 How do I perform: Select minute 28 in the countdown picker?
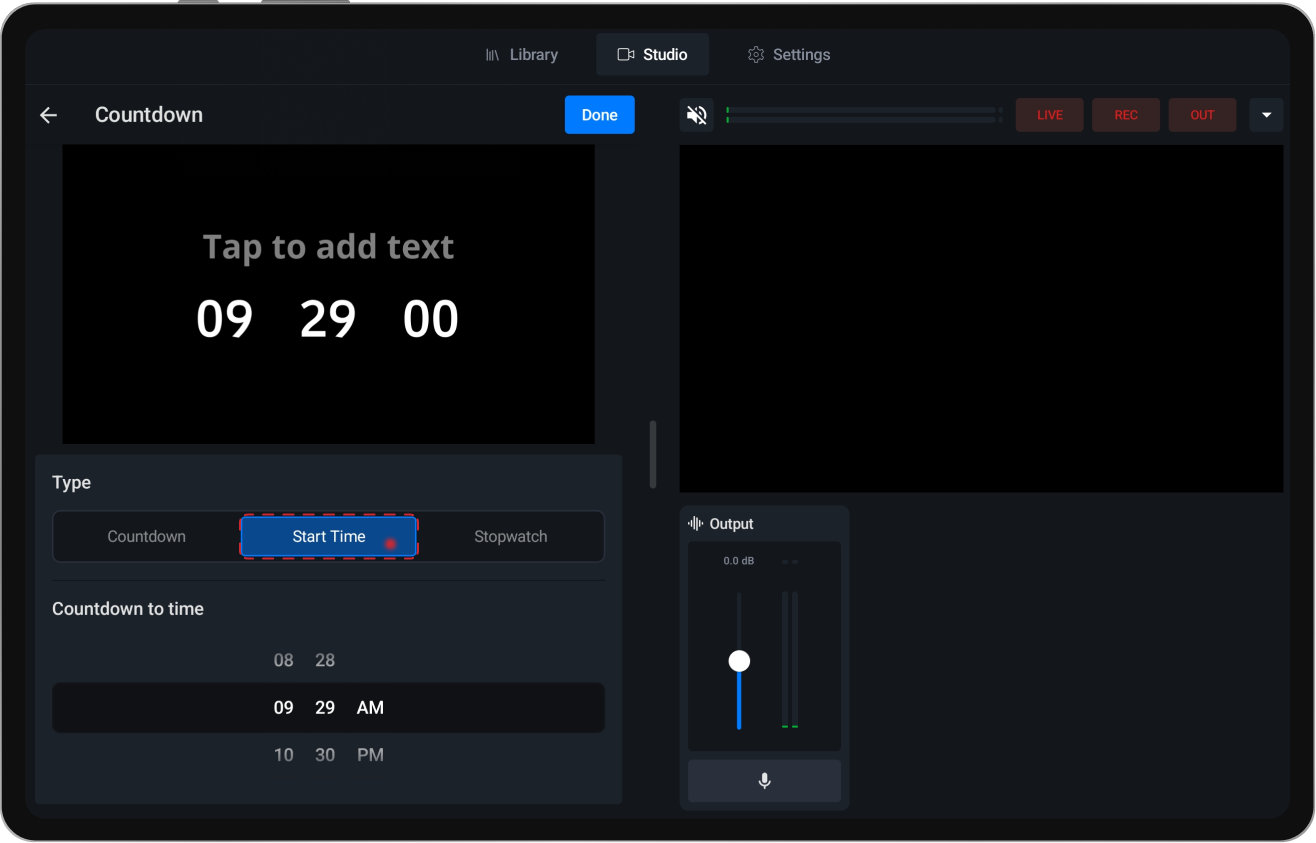(324, 660)
